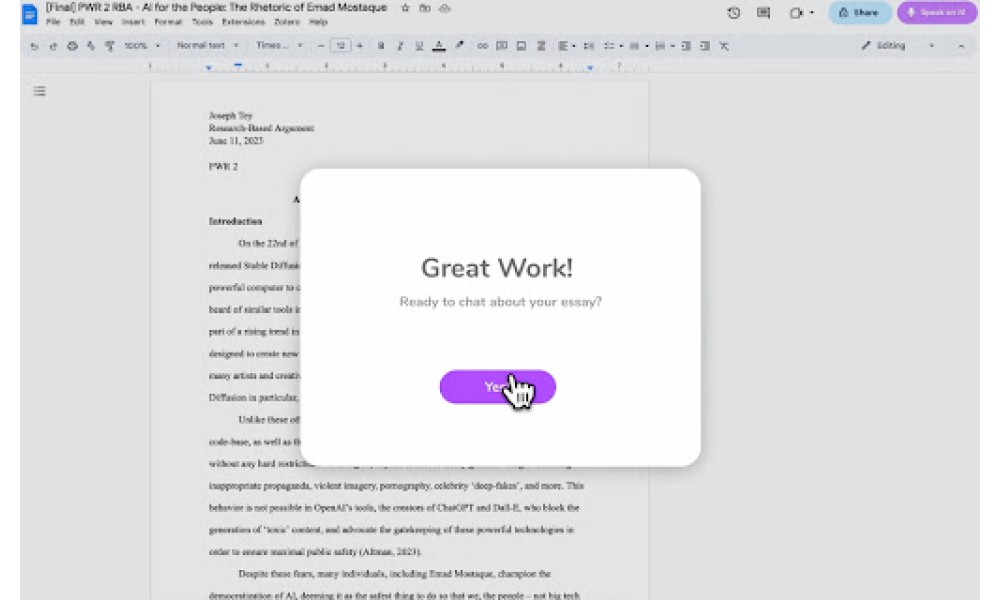The image size is (1000, 600).
Task: Click the left indent marker on ruler
Action: click(x=209, y=67)
